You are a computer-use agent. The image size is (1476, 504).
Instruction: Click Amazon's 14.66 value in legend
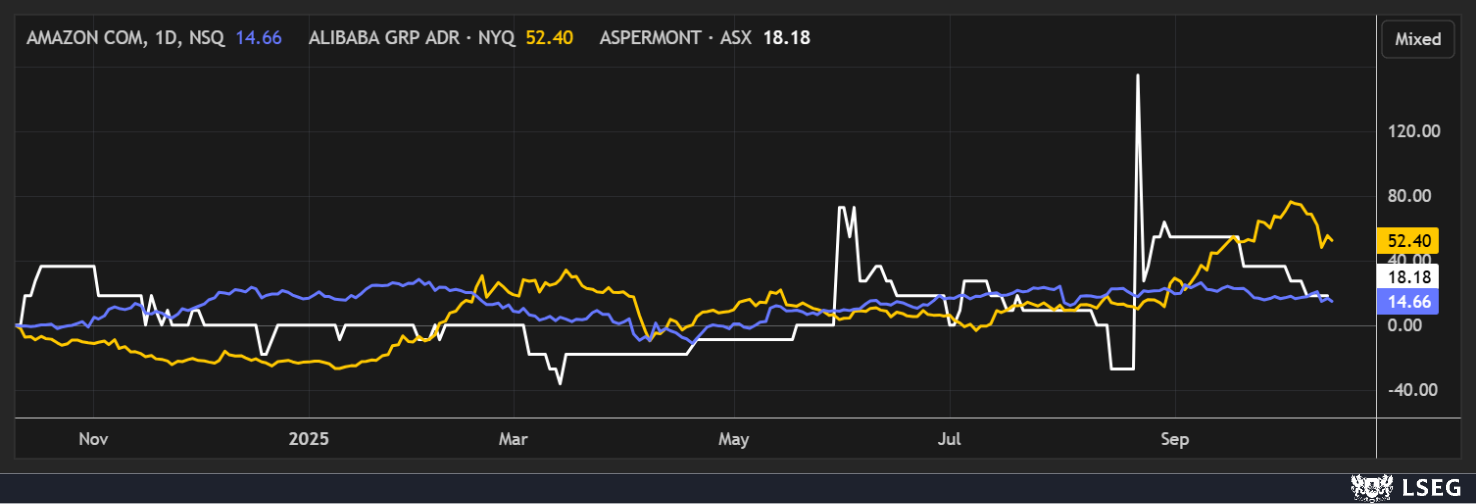(258, 39)
